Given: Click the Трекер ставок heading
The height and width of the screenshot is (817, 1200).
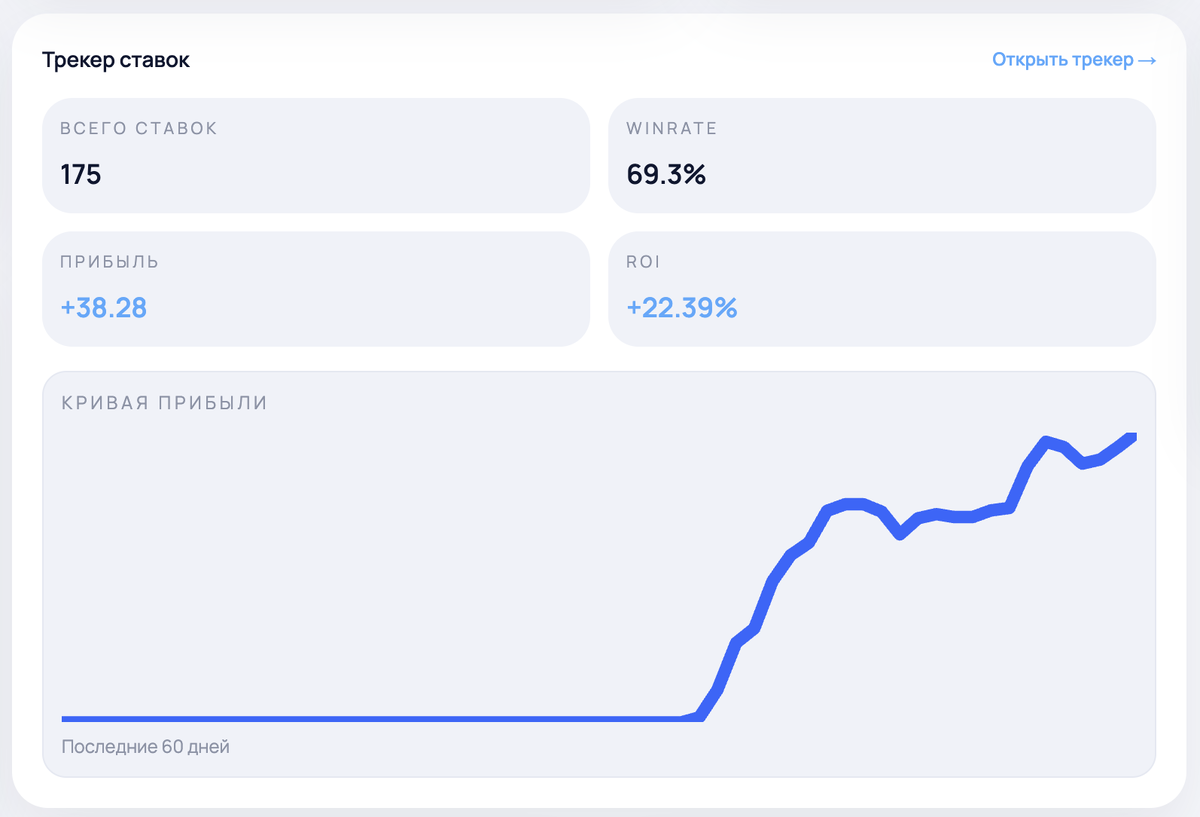Looking at the screenshot, I should [x=114, y=60].
